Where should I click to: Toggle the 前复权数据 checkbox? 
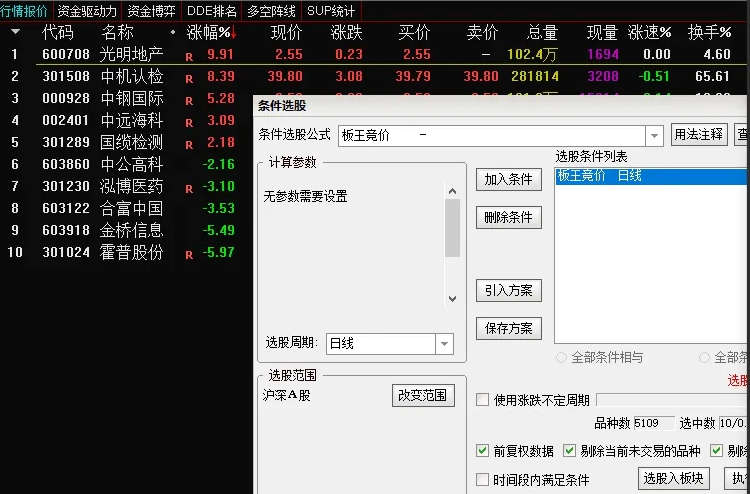(x=483, y=450)
